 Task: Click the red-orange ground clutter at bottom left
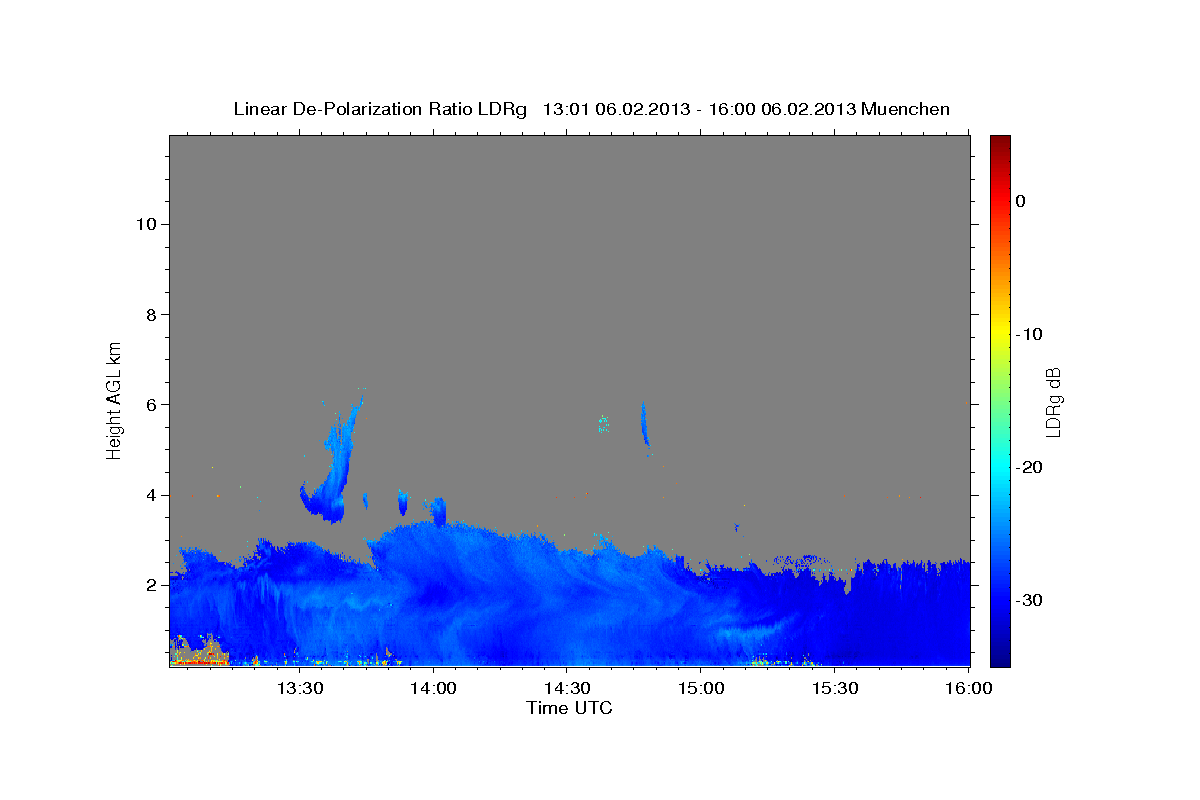click(x=198, y=653)
